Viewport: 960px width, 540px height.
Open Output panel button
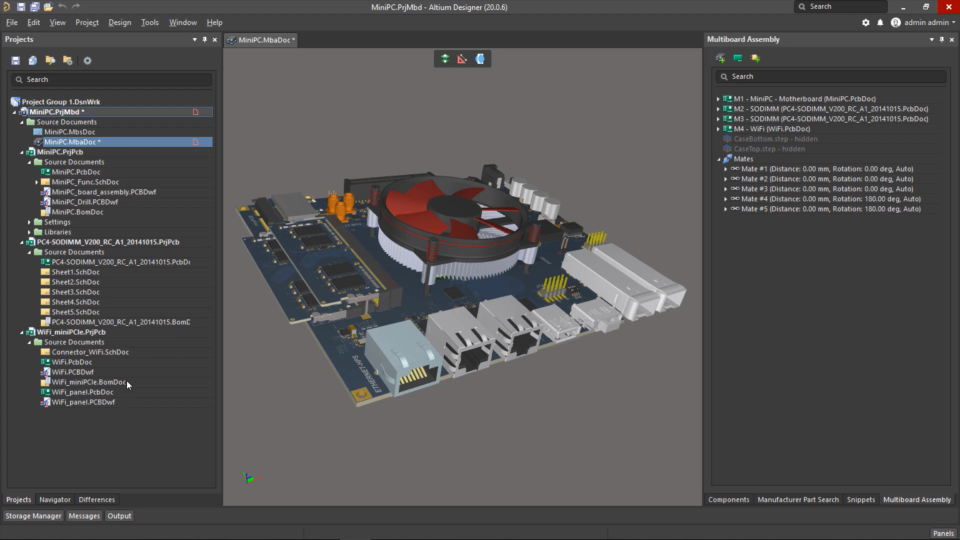tap(119, 516)
